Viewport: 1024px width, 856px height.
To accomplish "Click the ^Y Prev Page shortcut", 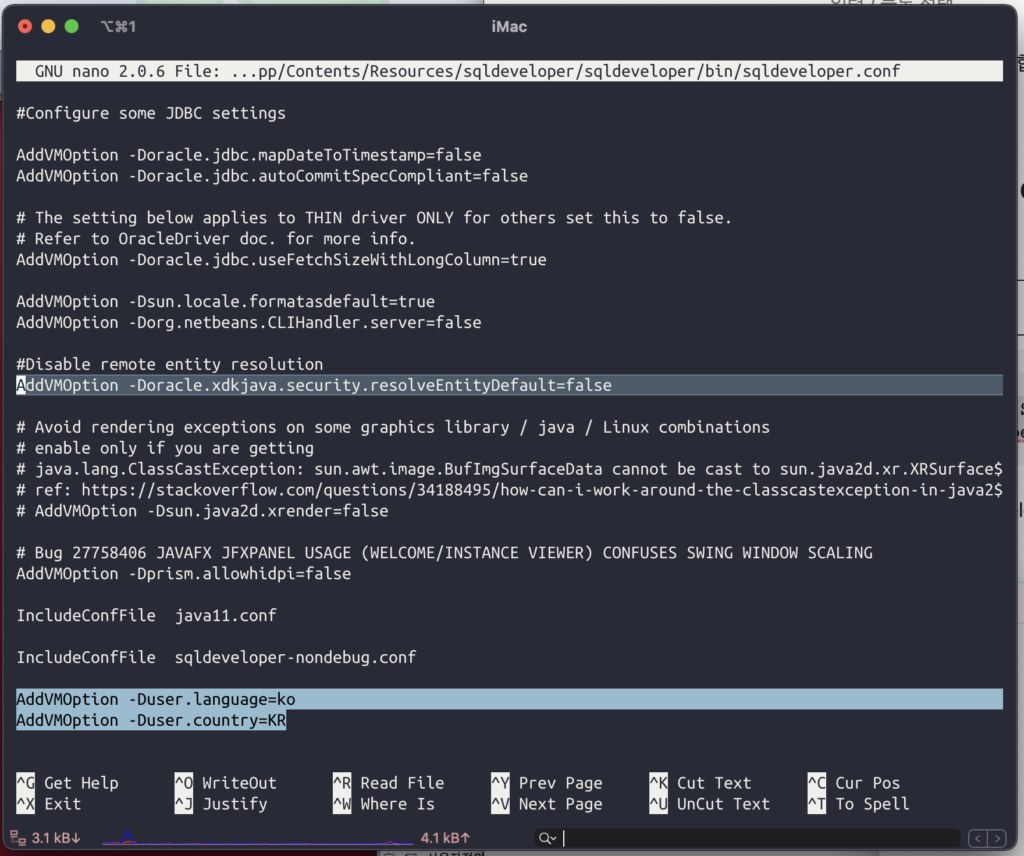I will coord(547,783).
